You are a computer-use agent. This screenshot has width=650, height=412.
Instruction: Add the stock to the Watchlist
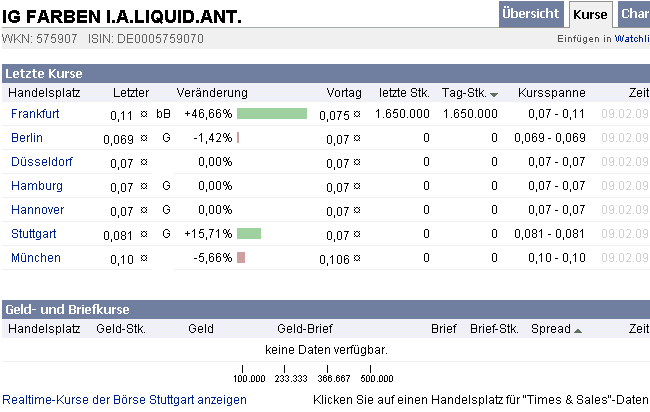pyautogui.click(x=631, y=39)
